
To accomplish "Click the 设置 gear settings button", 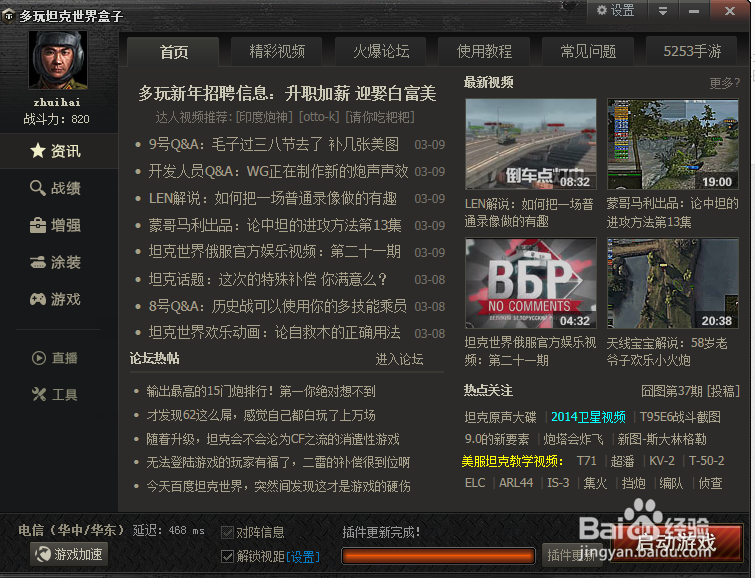I will [x=616, y=11].
